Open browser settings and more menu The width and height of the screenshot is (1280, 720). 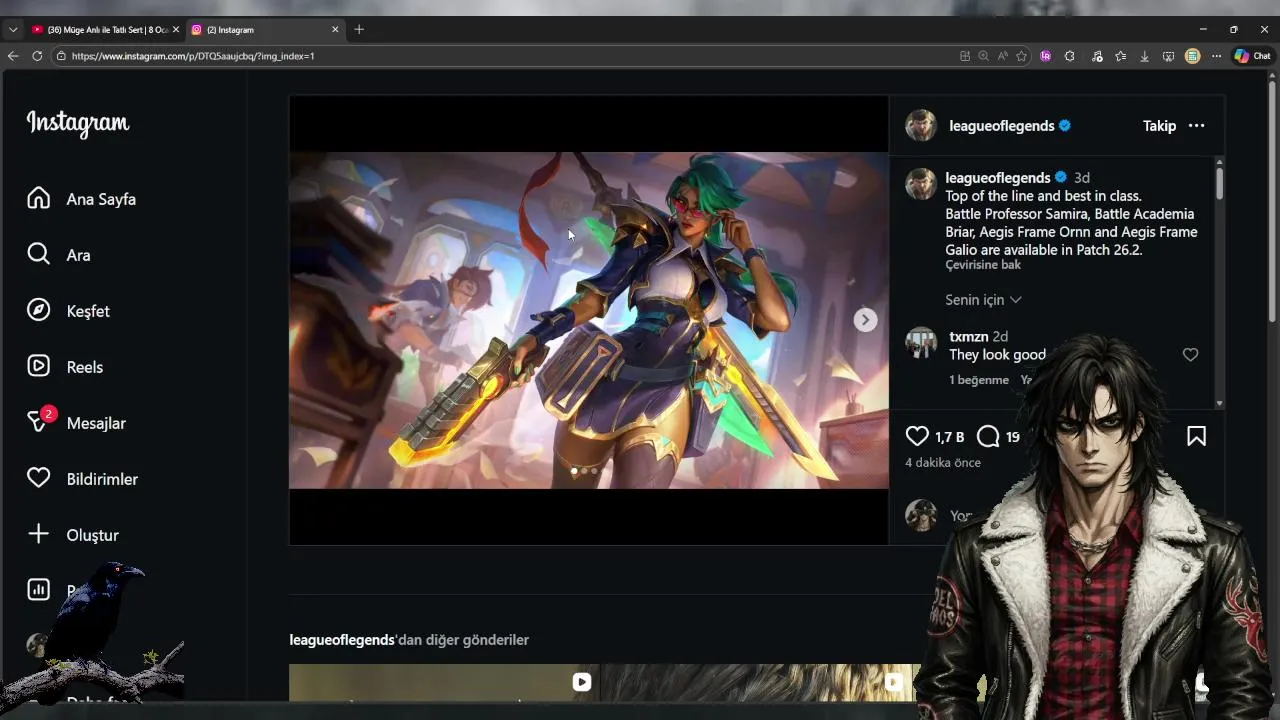[1216, 56]
